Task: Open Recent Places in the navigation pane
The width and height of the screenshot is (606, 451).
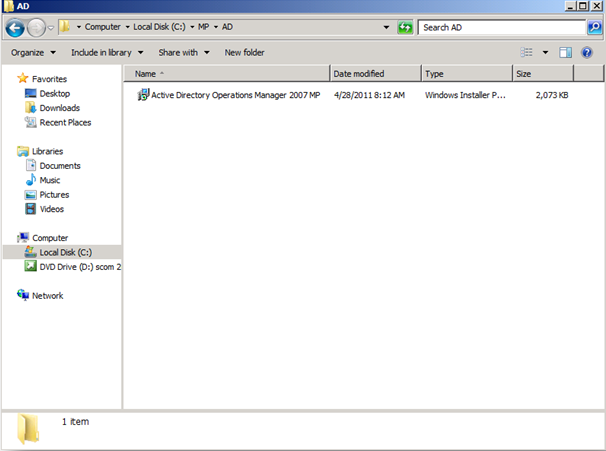Action: (x=65, y=123)
